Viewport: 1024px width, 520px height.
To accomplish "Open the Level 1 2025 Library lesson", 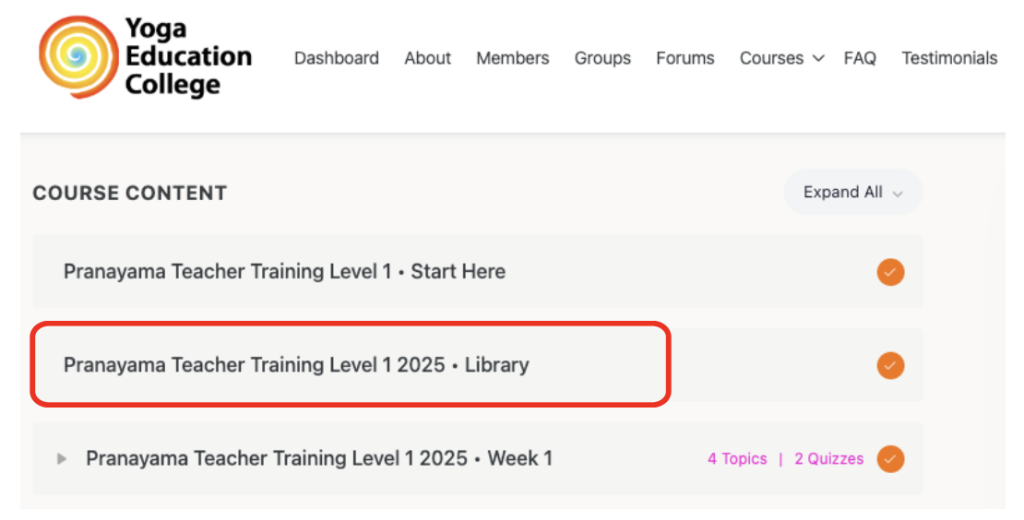I will tap(296, 365).
